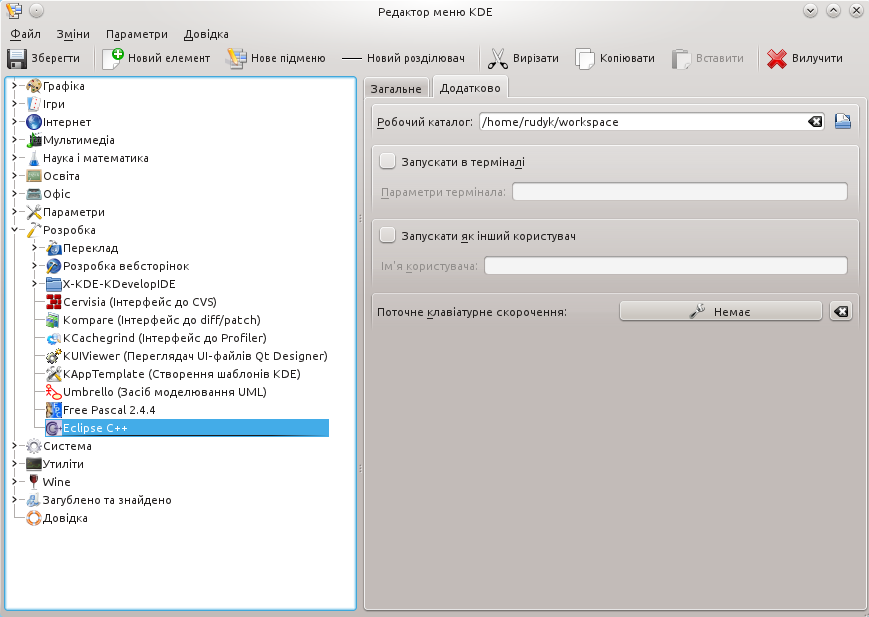Click the Вирізати scissors icon
Screen dimensions: 869x617
pos(498,58)
